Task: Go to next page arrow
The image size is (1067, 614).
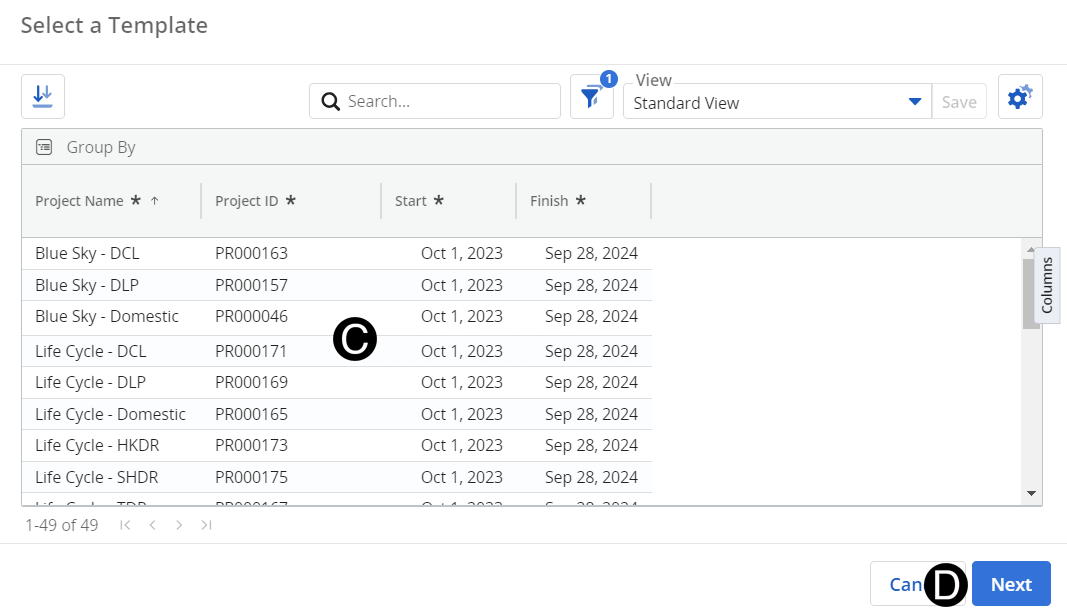Action: pyautogui.click(x=179, y=525)
